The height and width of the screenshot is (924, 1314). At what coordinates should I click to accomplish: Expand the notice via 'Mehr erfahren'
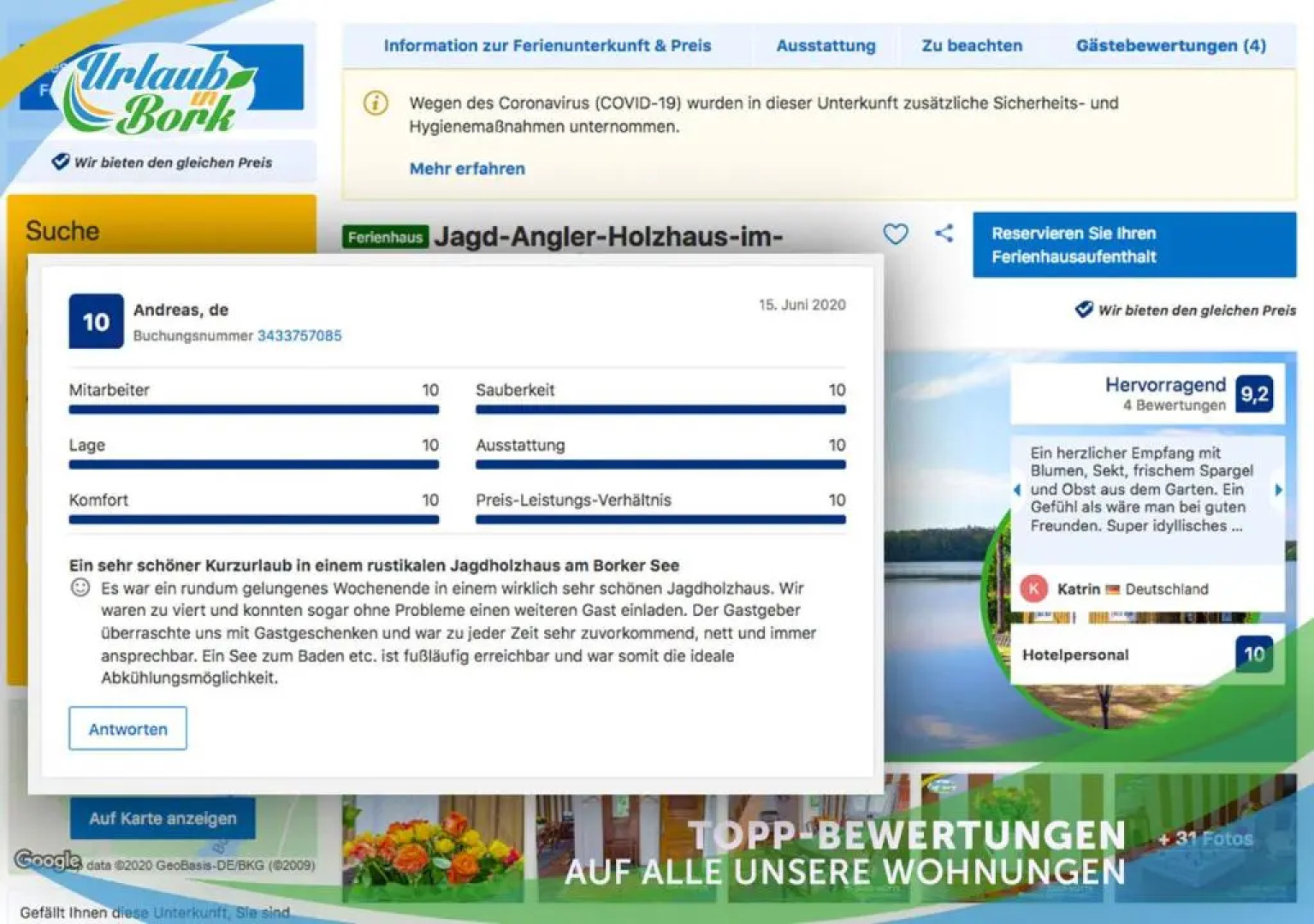click(x=466, y=169)
